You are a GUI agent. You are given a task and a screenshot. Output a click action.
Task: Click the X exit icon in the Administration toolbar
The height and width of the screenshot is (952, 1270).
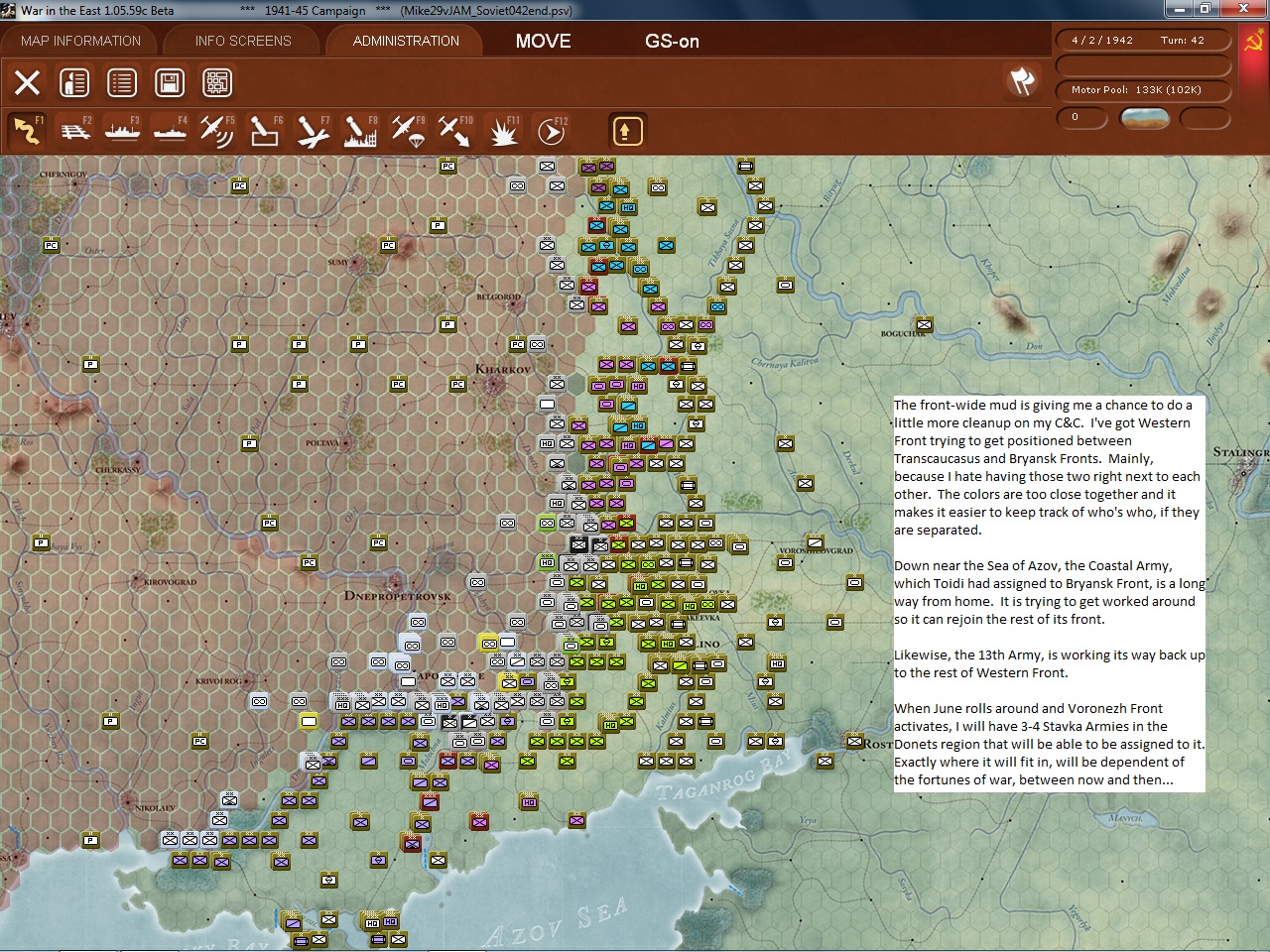(27, 82)
